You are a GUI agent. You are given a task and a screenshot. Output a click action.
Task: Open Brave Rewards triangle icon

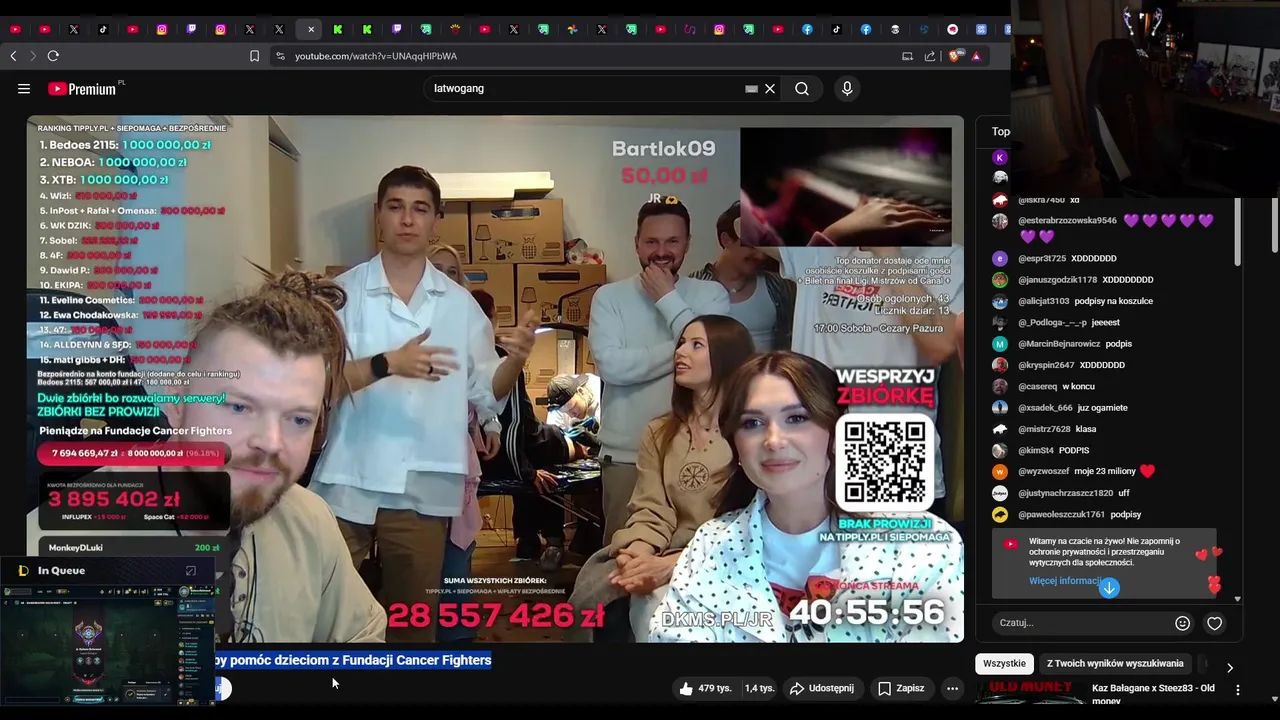pyautogui.click(x=976, y=56)
